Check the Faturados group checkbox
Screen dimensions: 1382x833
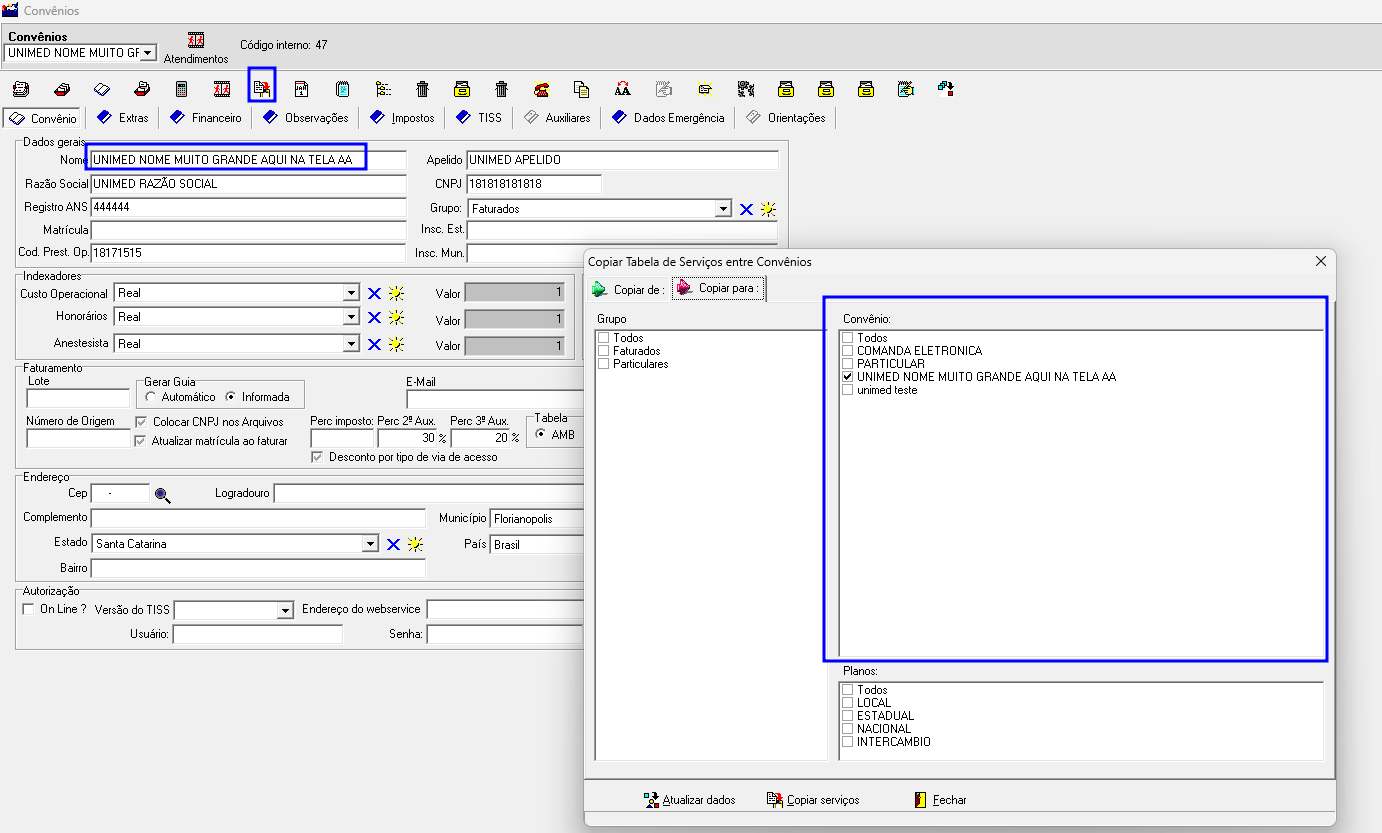(604, 351)
